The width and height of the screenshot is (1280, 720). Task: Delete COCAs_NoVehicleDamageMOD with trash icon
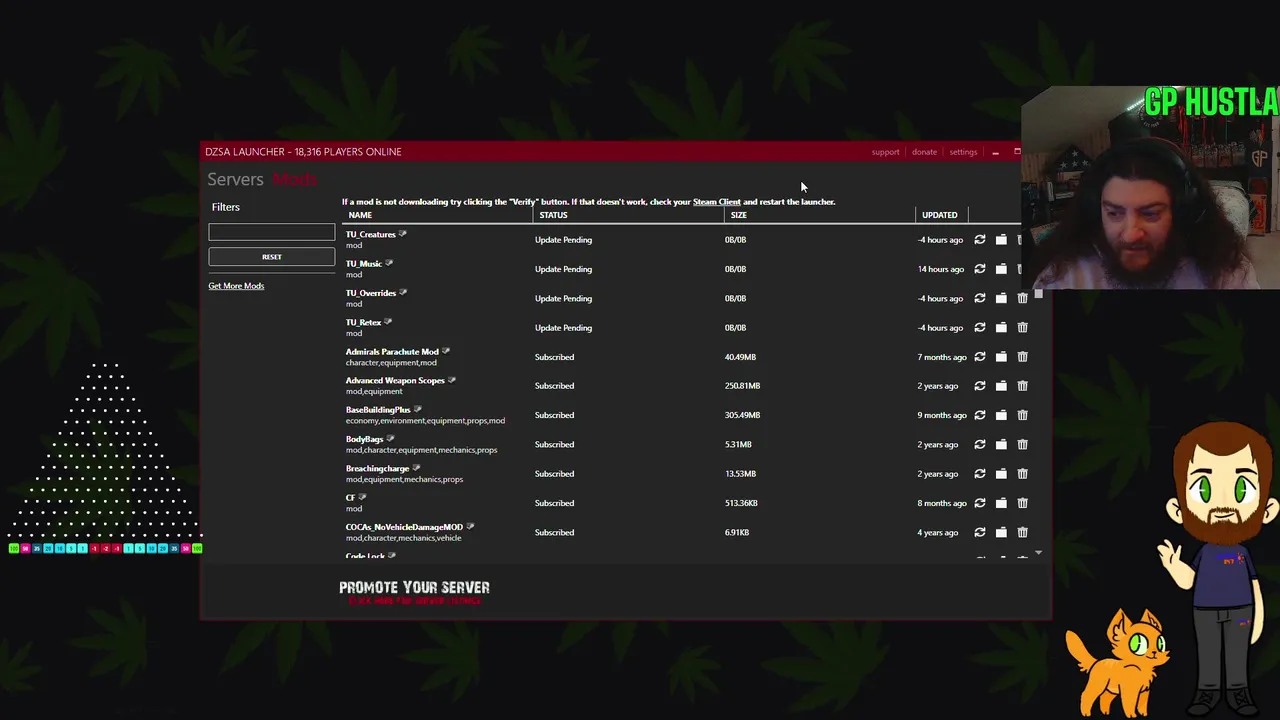[x=1022, y=532]
